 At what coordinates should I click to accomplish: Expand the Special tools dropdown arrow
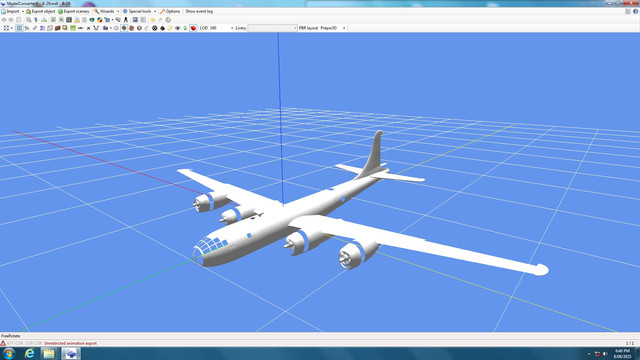point(155,11)
